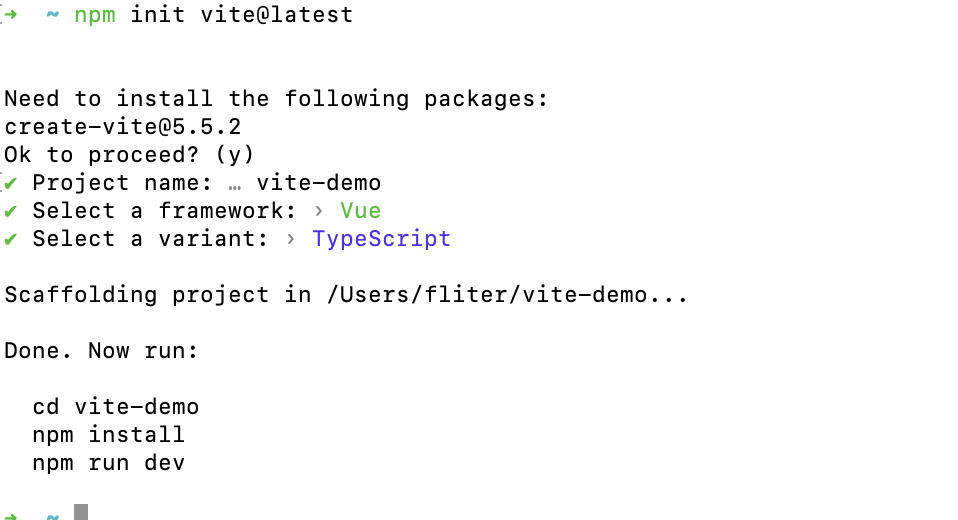Click the purple TypeScript variant text
The height and width of the screenshot is (520, 958).
[381, 239]
